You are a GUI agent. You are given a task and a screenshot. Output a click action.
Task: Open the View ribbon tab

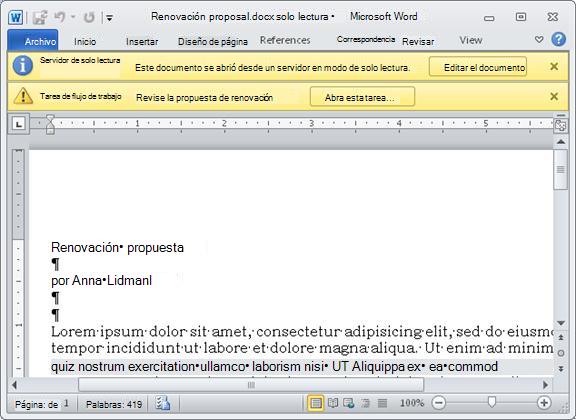471,40
